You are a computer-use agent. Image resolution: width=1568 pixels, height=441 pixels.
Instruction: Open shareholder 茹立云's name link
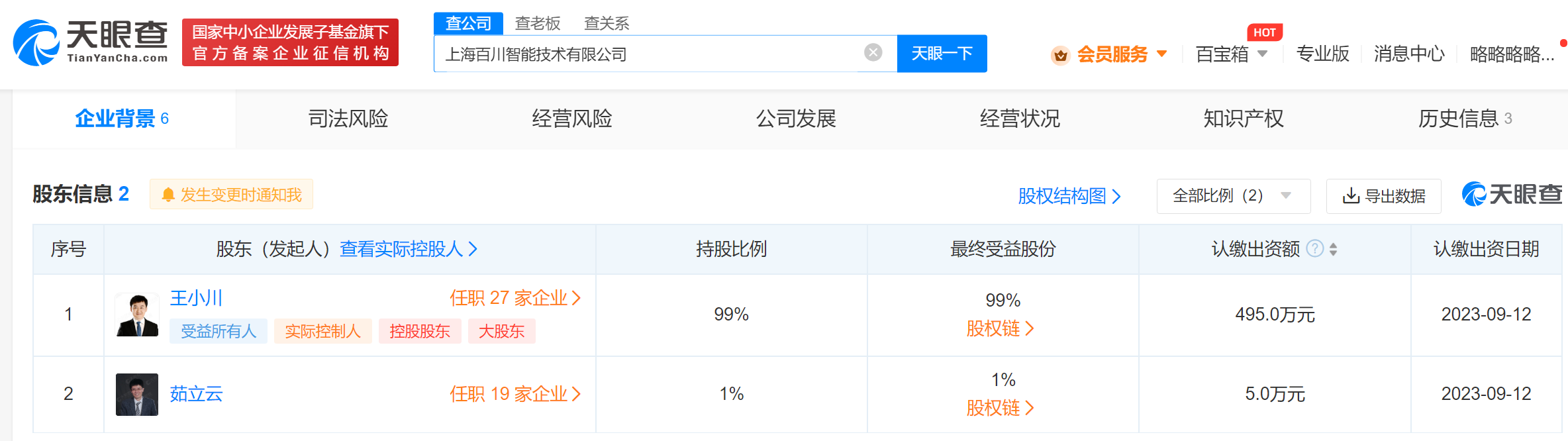pos(196,394)
